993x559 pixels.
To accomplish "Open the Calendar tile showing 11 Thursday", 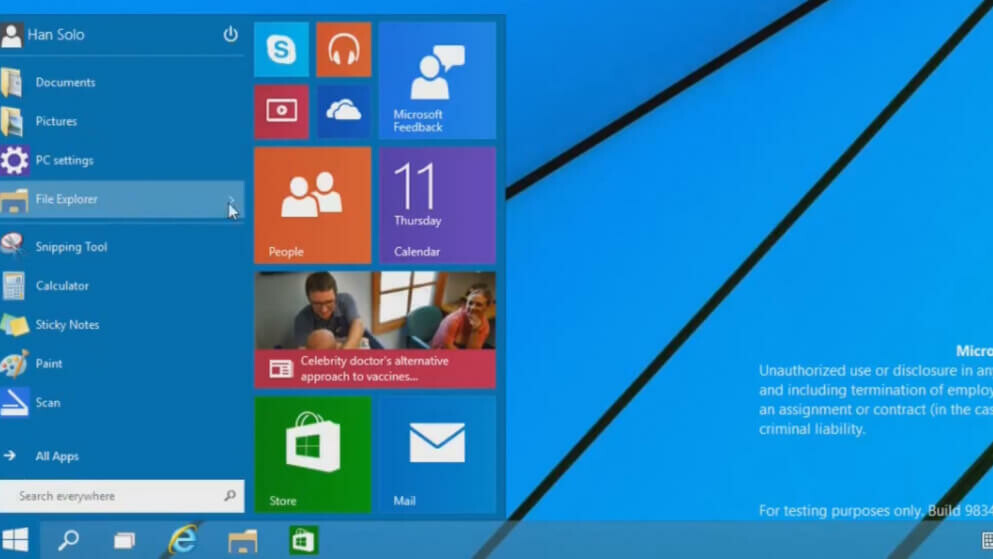I will [437, 205].
